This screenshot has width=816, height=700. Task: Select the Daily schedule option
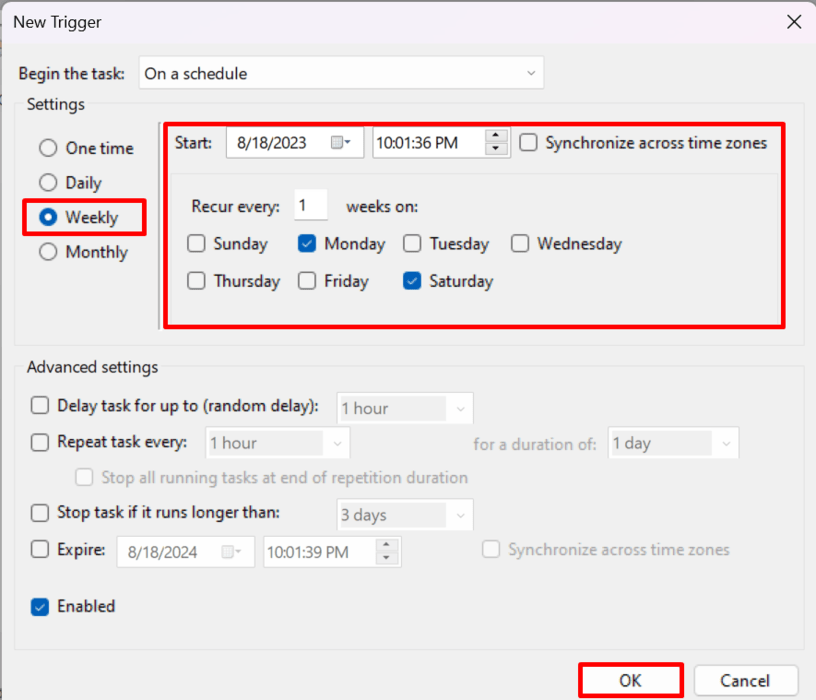[x=47, y=182]
